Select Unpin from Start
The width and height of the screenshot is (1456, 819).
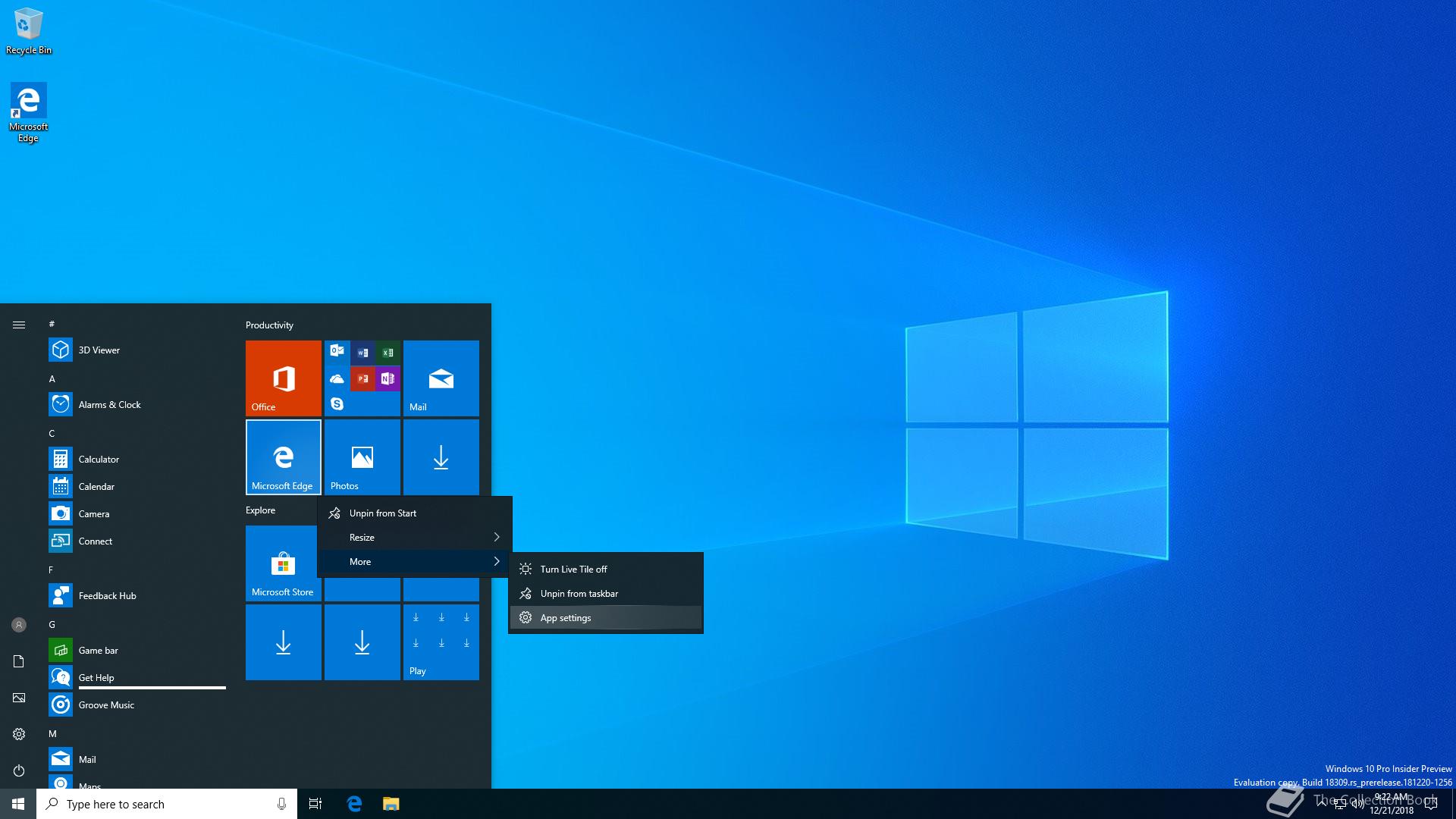tap(414, 513)
